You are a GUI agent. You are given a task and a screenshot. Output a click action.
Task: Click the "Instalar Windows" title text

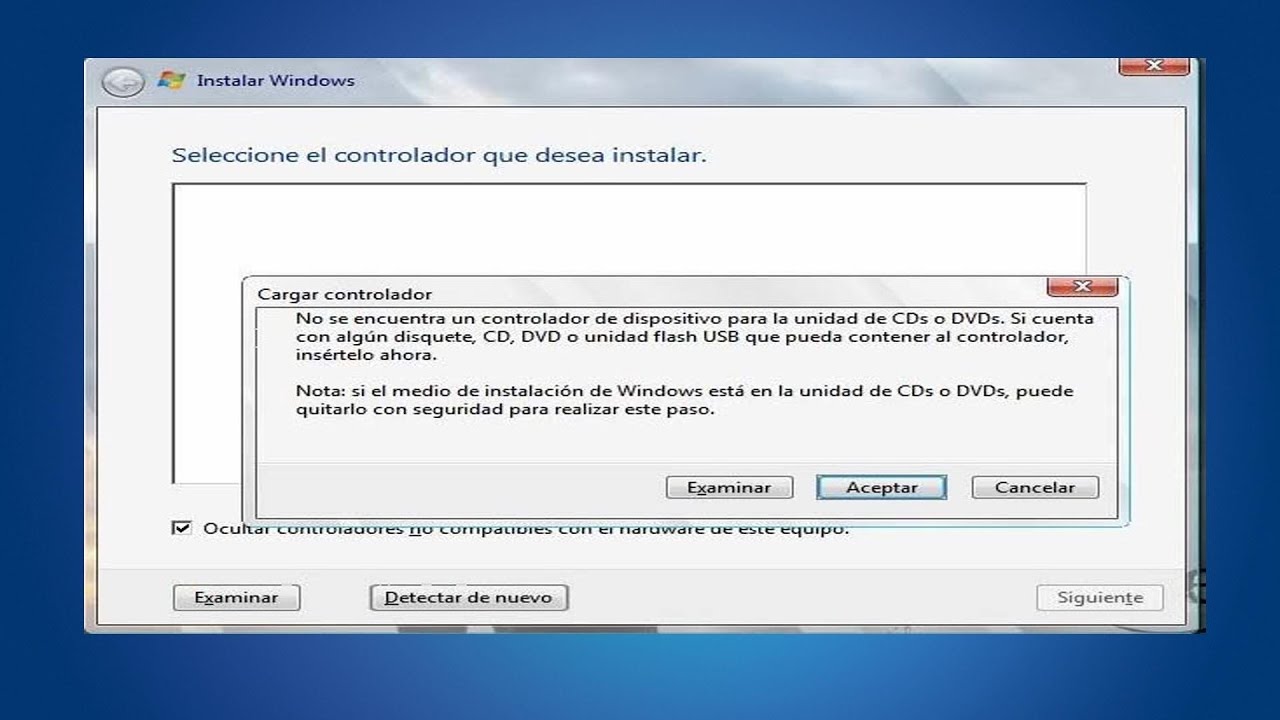coord(276,81)
